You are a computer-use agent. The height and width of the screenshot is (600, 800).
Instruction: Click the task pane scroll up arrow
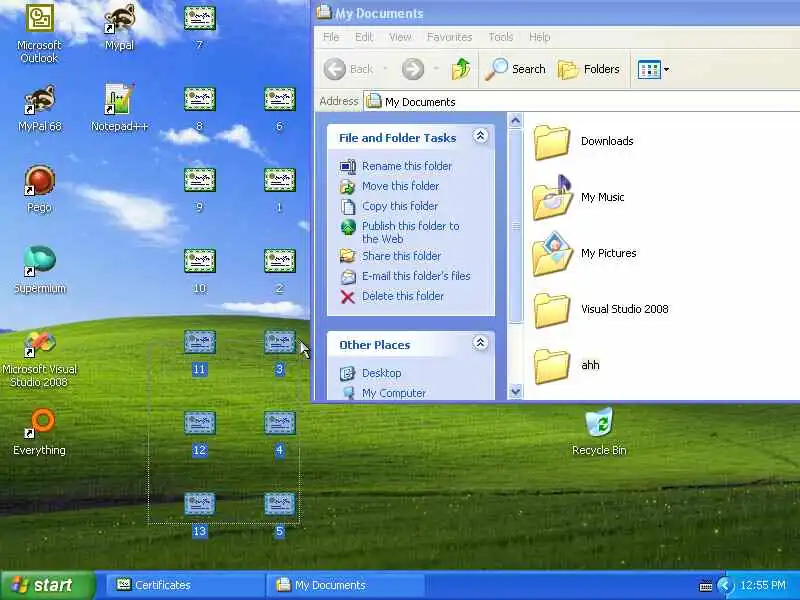pos(515,120)
